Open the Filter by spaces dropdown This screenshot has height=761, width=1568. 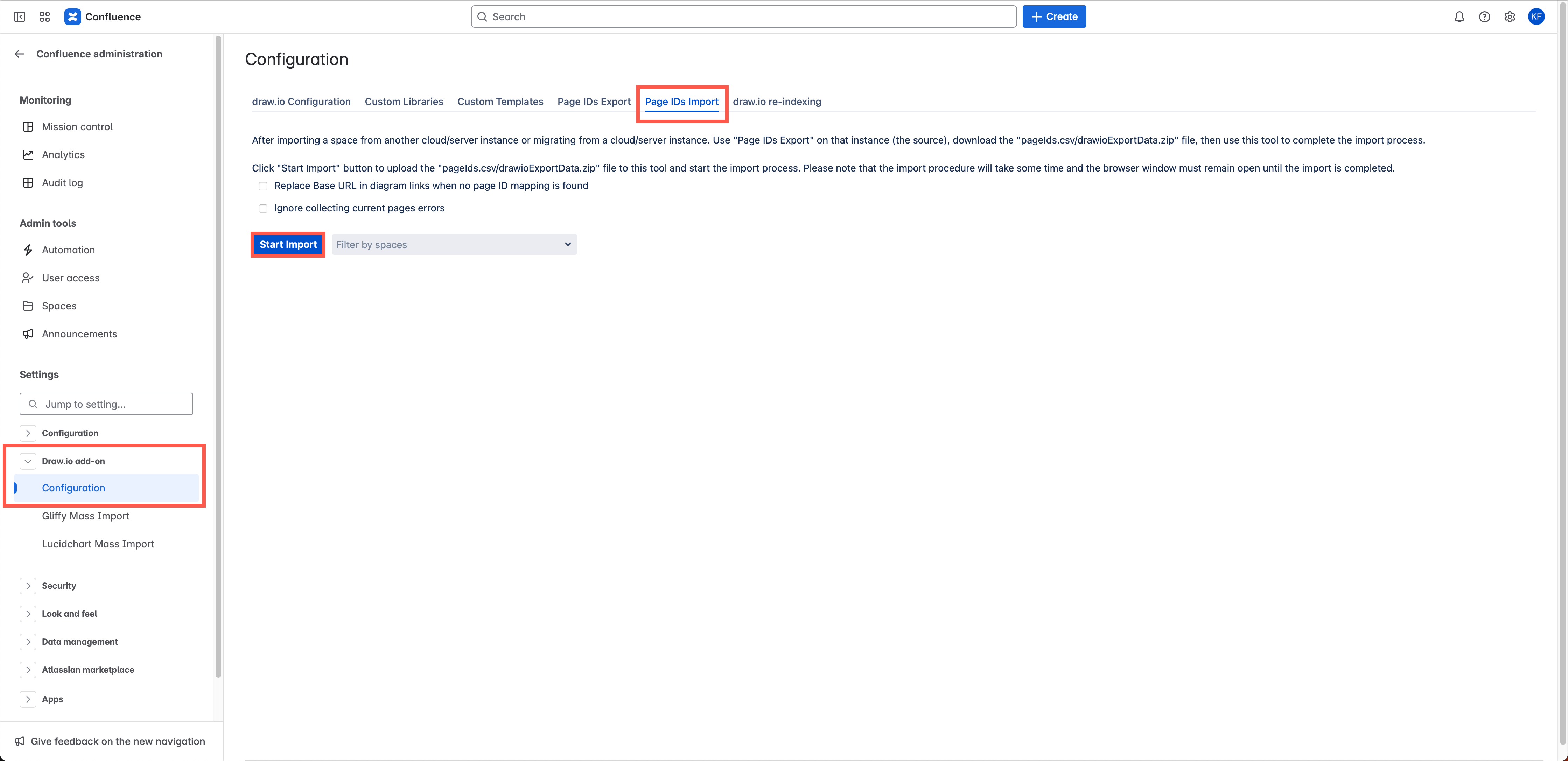click(454, 244)
